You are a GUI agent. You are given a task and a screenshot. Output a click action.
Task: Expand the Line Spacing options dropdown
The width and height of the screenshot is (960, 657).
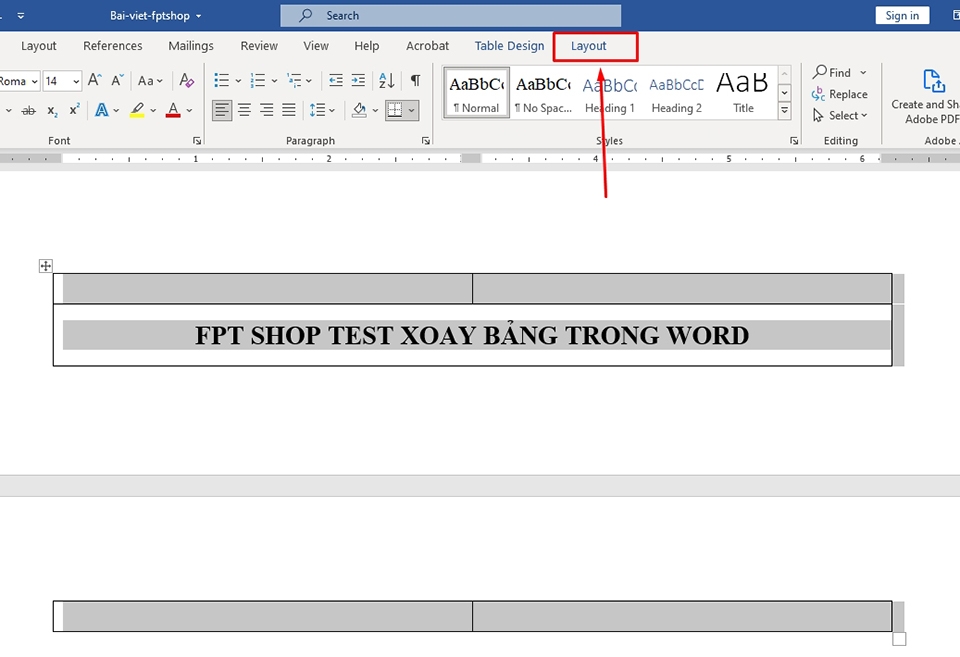coord(331,110)
